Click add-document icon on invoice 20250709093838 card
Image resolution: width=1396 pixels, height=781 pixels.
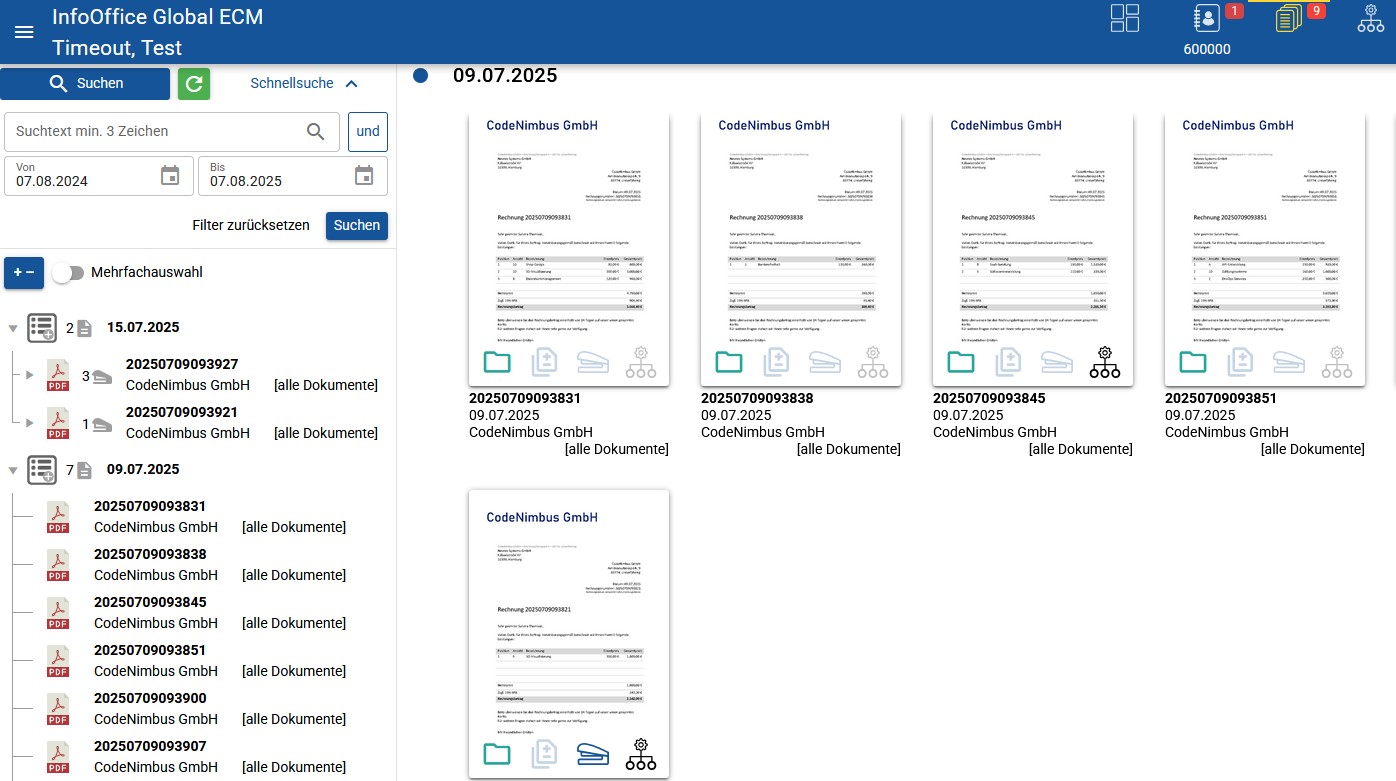(x=776, y=362)
